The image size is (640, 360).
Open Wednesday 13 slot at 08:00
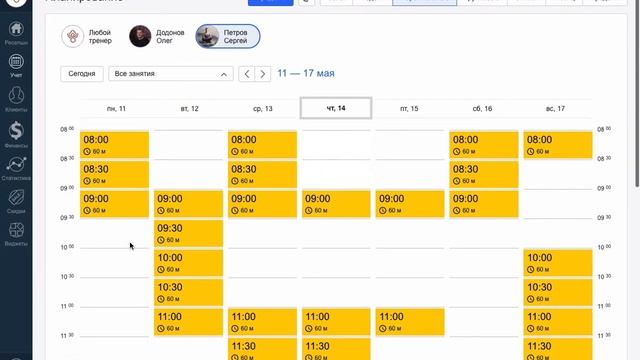click(262, 144)
